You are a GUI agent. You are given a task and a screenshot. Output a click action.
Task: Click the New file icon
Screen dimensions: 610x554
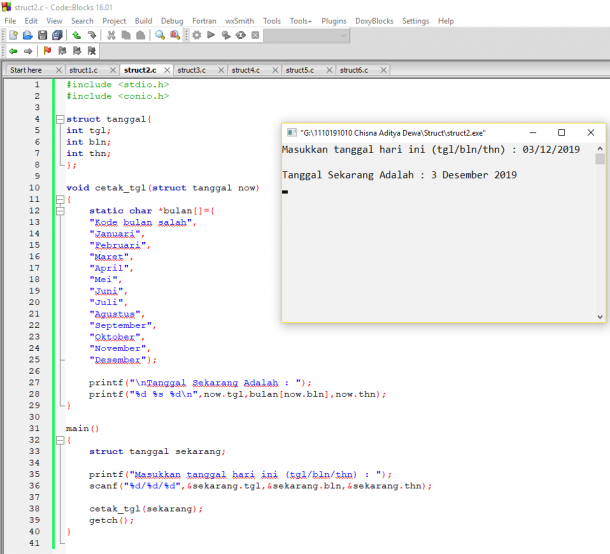point(13,35)
